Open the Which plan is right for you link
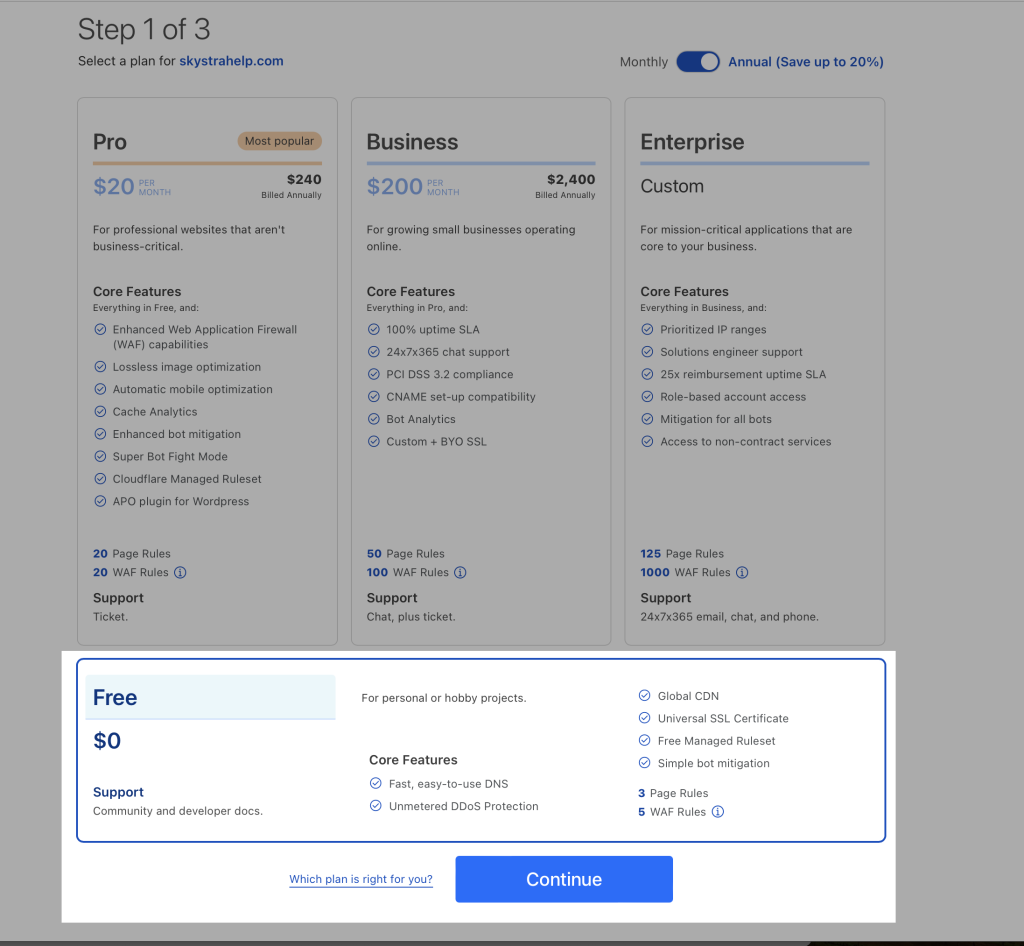1024x946 pixels. [361, 880]
